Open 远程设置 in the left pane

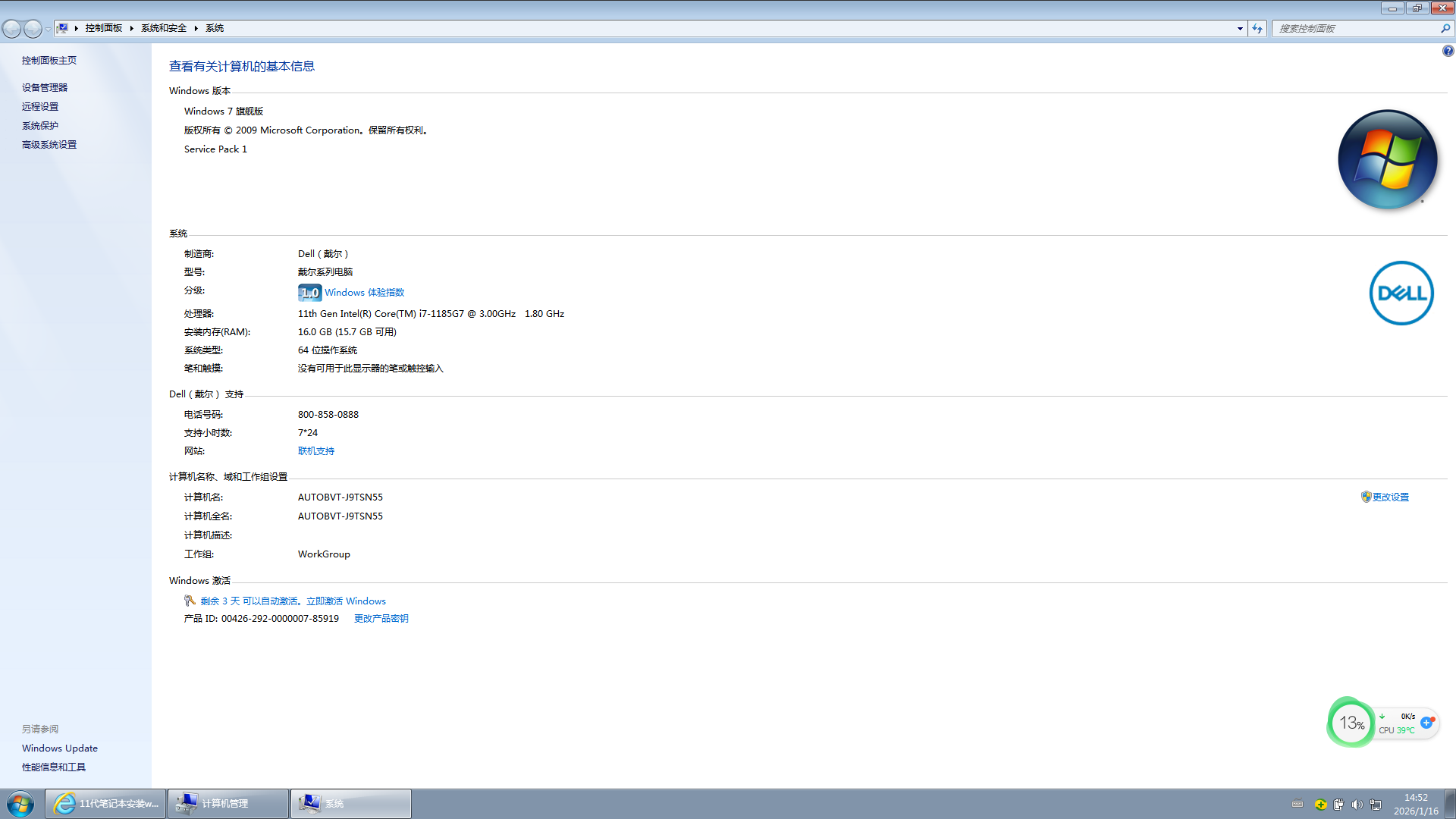pyautogui.click(x=40, y=107)
